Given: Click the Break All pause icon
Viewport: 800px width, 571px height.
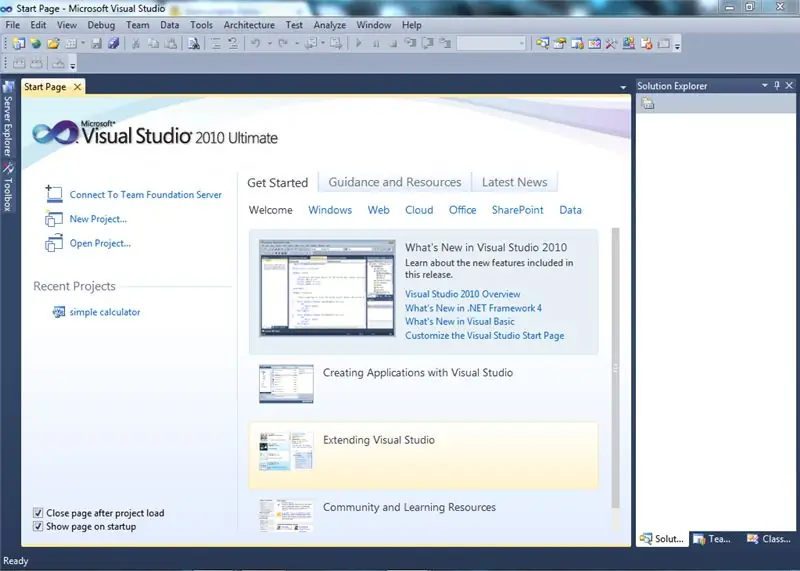Looking at the screenshot, I should [376, 44].
